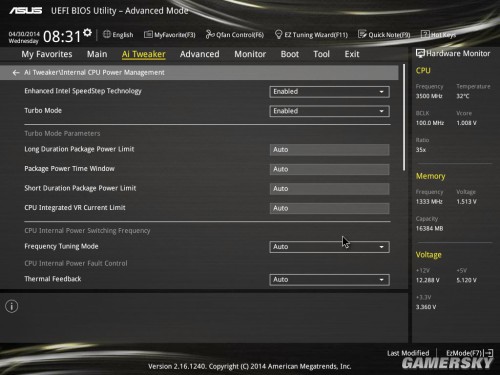The height and width of the screenshot is (375, 500).
Task: Open Qfan Control(F6) fan icon
Action: (x=210, y=34)
